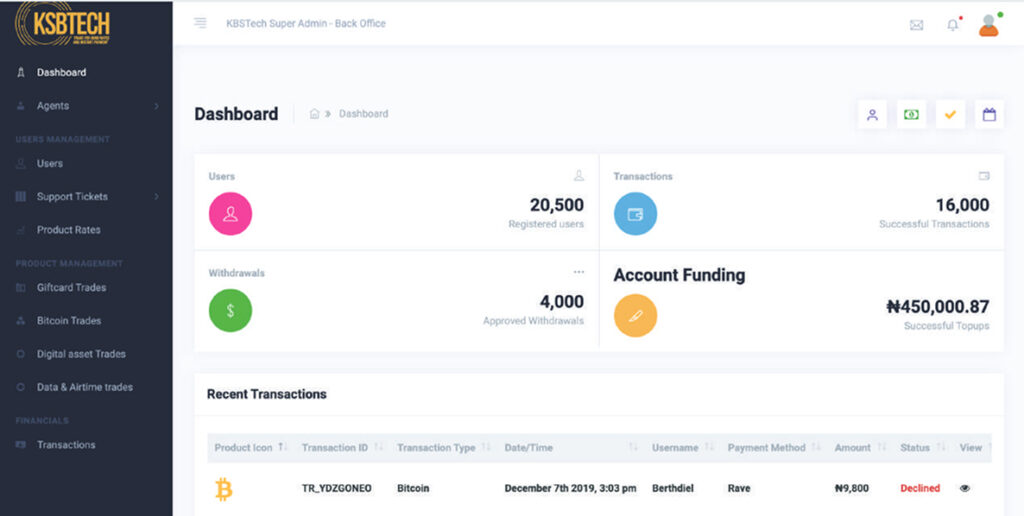Click the orange checkmark quick-action button
This screenshot has height=516, width=1024.
click(x=950, y=115)
